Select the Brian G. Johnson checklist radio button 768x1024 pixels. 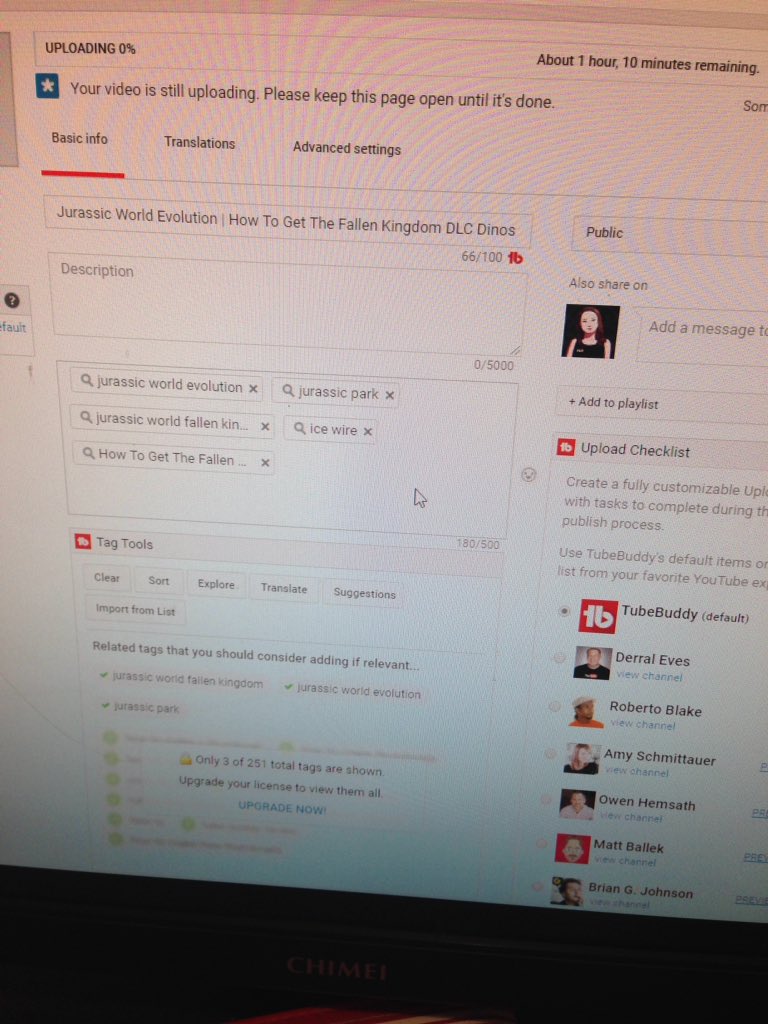pyautogui.click(x=537, y=887)
